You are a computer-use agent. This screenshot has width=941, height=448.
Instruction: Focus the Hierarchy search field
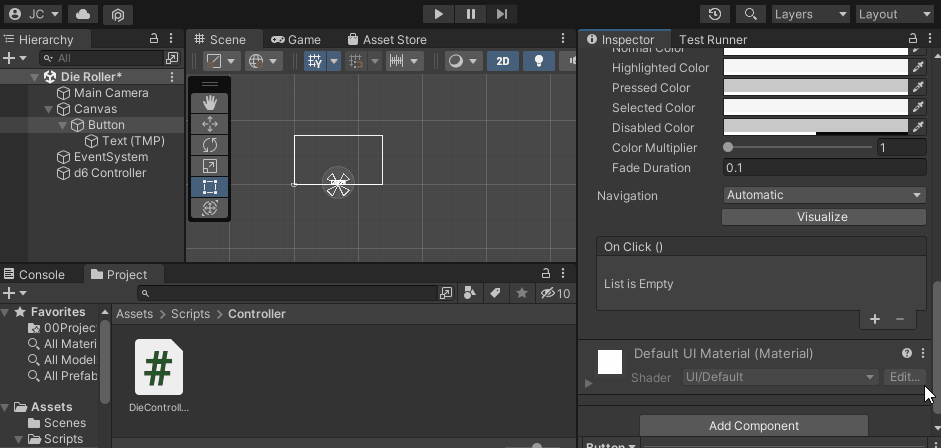pos(102,58)
